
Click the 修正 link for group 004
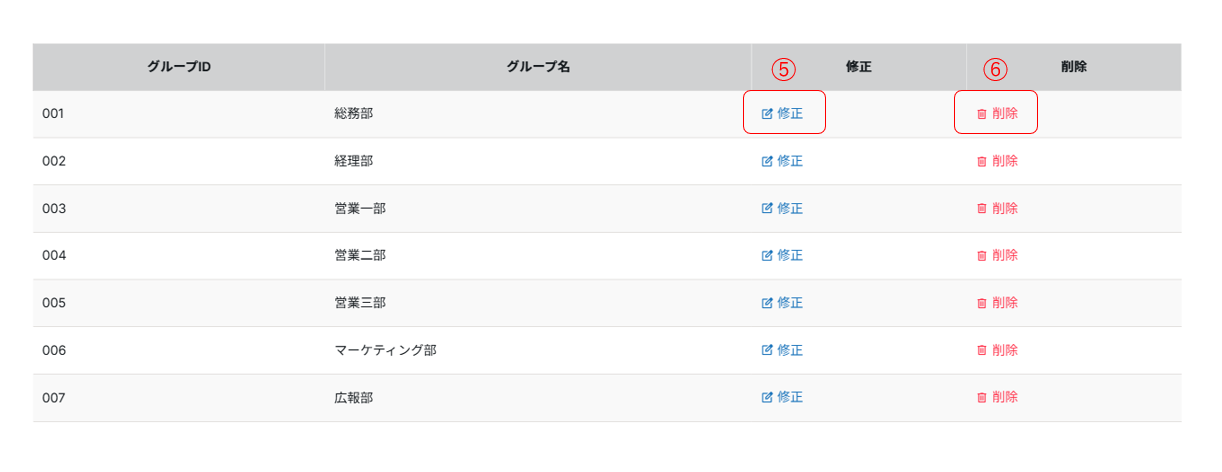pos(790,256)
